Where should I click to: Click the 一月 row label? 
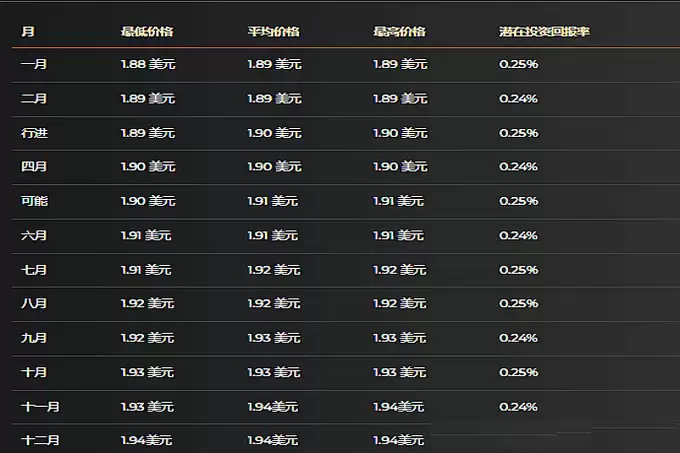(34, 64)
